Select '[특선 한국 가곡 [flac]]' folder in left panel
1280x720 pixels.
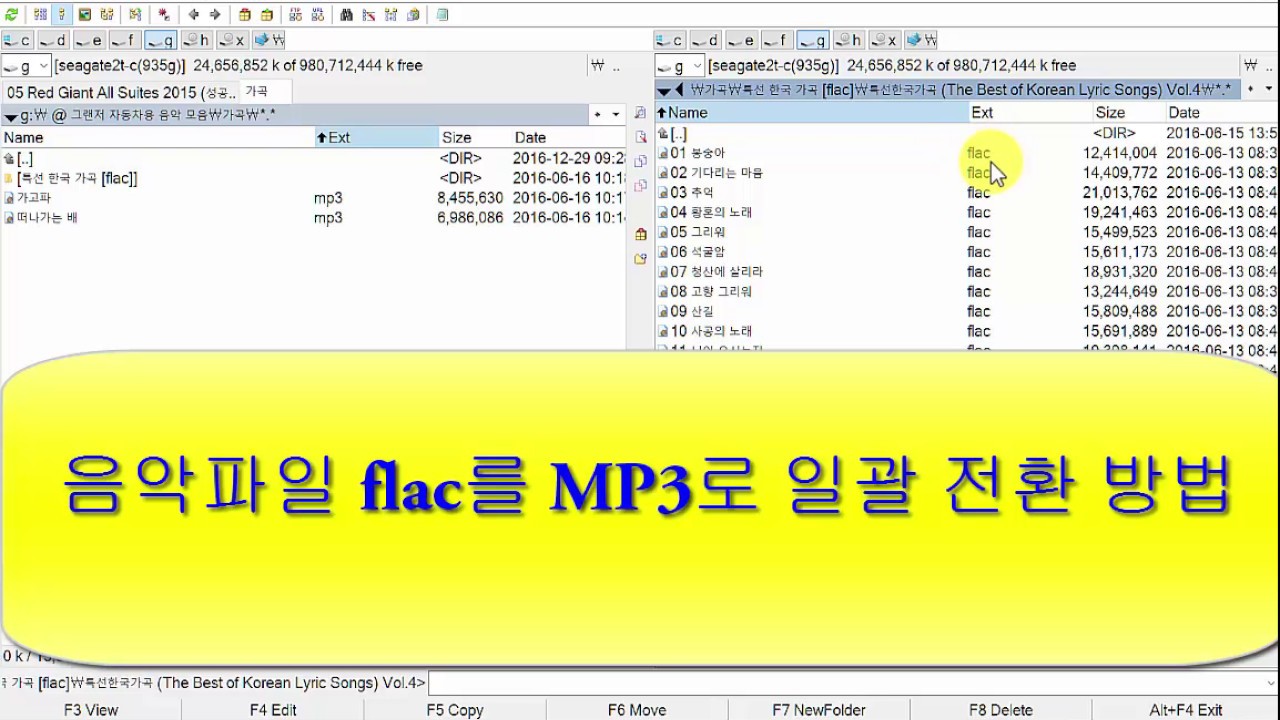[312, 178]
